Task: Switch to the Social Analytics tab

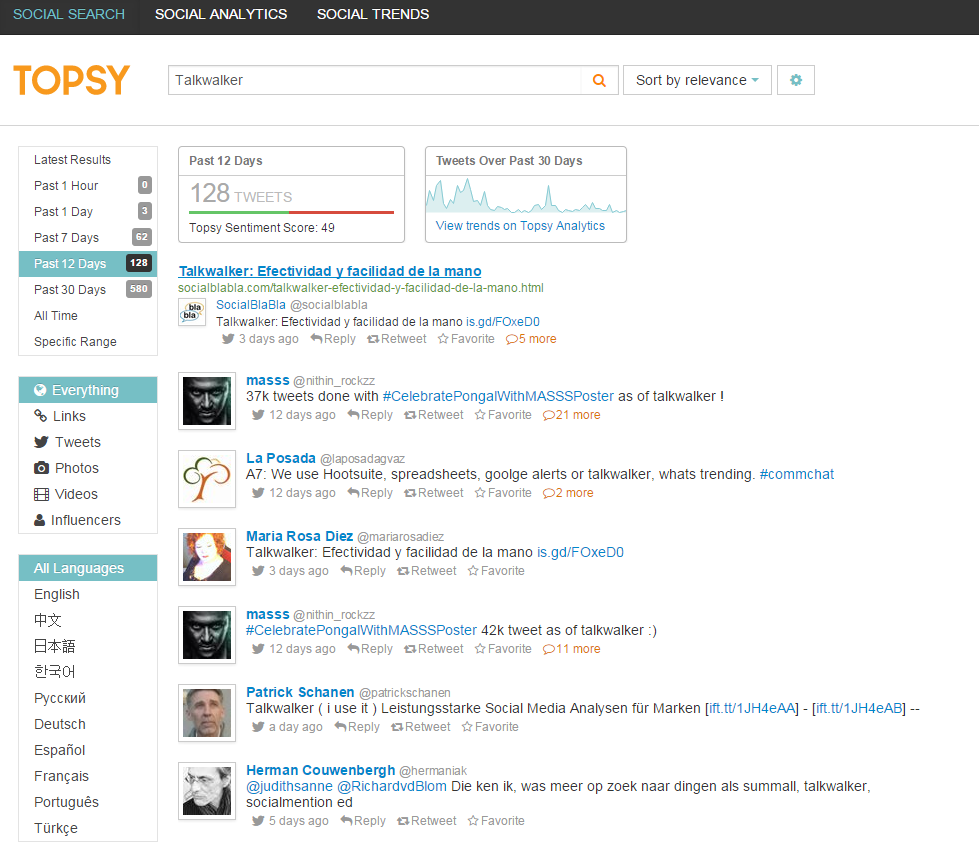Action: (221, 14)
